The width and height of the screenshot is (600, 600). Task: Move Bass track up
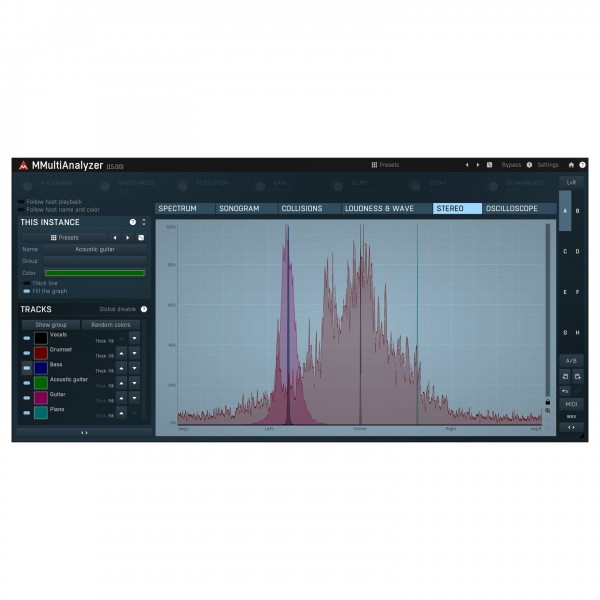121,368
